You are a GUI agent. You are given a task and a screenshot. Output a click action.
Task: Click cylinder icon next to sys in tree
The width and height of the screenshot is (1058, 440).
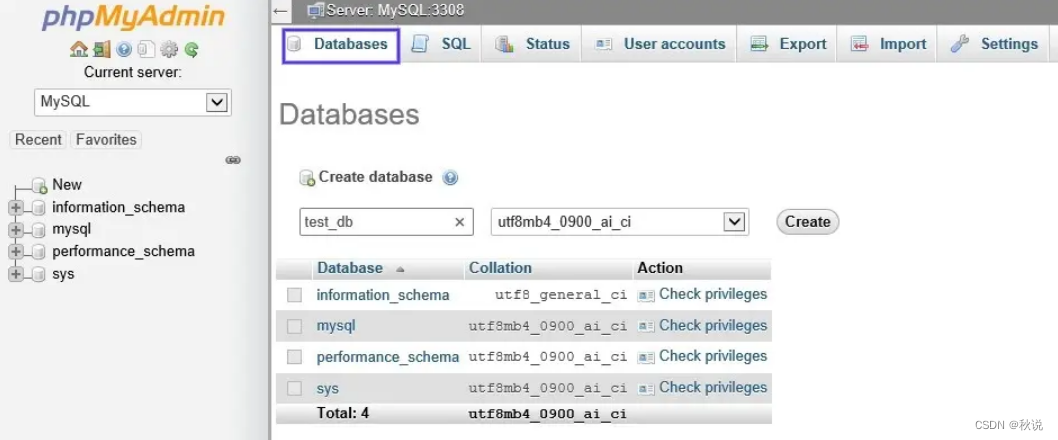[x=38, y=275]
